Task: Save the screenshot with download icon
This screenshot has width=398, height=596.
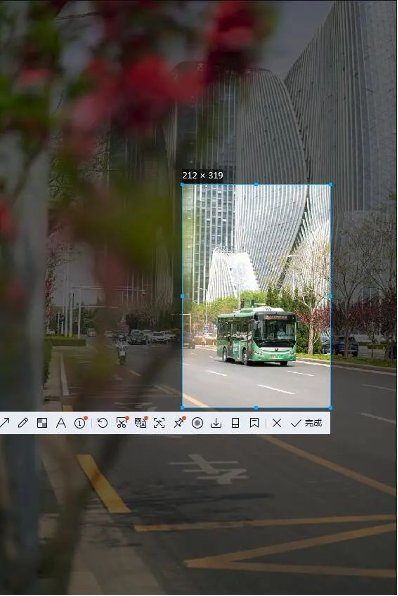Action: click(x=216, y=423)
